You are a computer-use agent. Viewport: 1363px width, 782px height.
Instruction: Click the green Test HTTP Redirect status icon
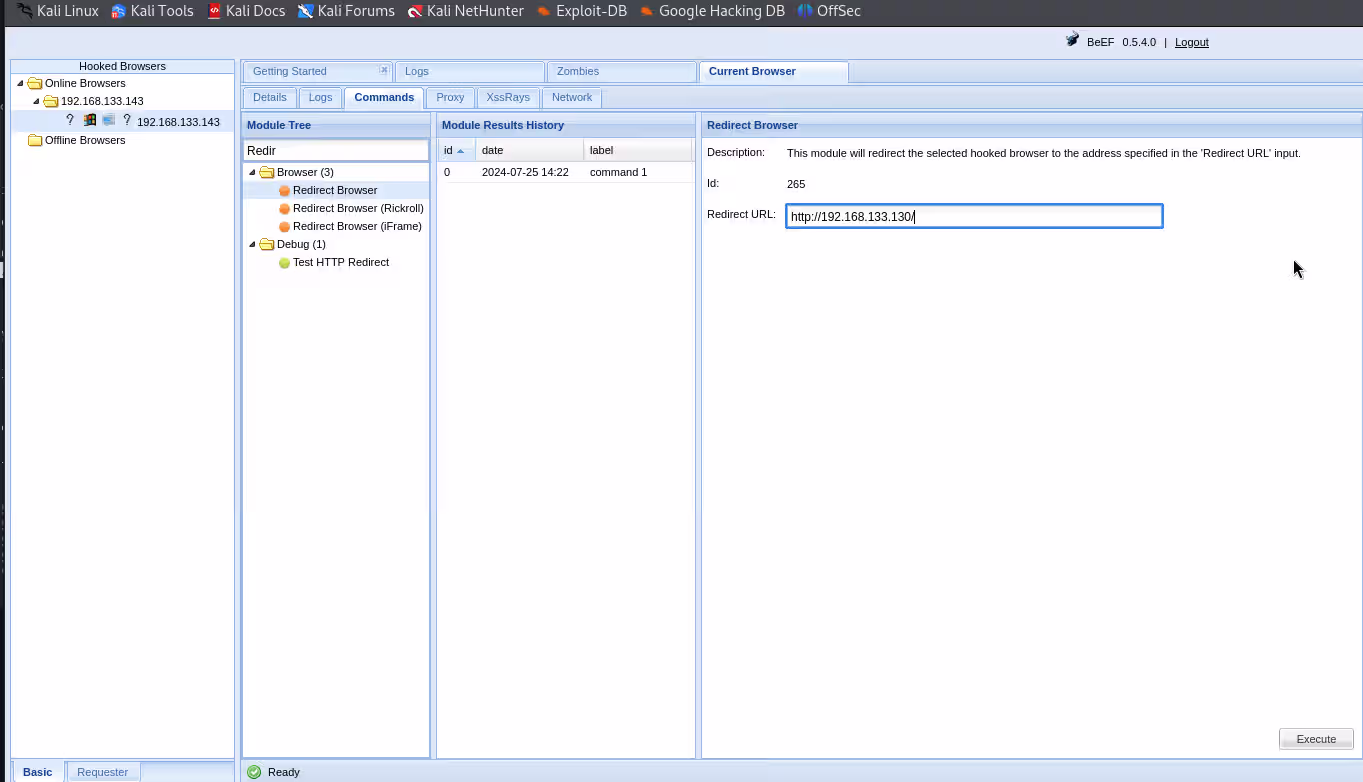(284, 263)
